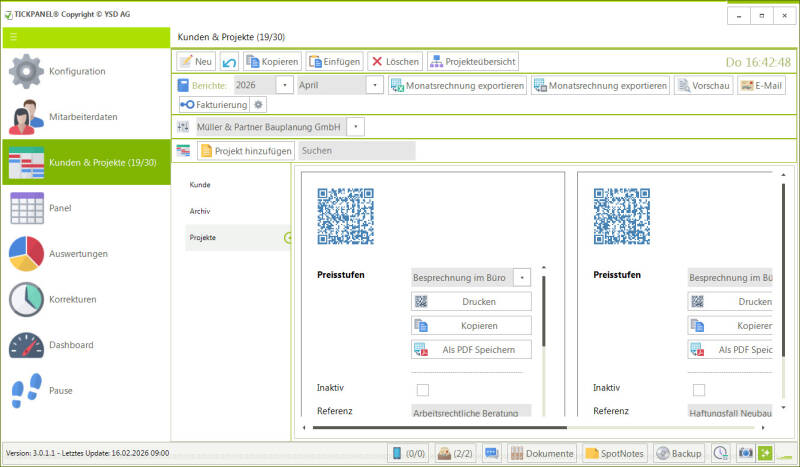Tick Inaktiv checkbox of first project
Screen dimensions: 800x467
coord(422,390)
